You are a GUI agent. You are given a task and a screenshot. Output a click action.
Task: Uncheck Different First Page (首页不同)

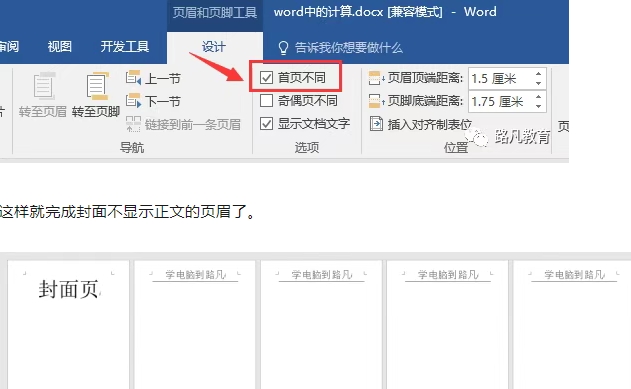click(266, 78)
